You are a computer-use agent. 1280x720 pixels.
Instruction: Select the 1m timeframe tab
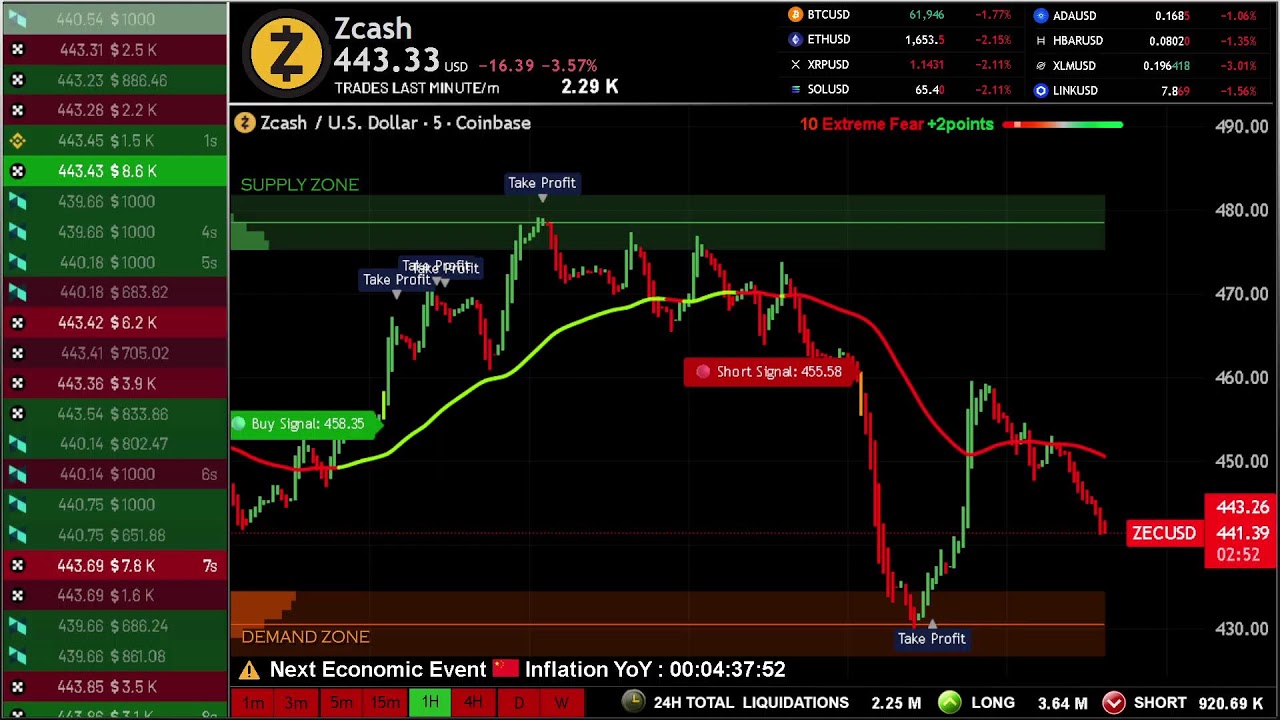[253, 703]
